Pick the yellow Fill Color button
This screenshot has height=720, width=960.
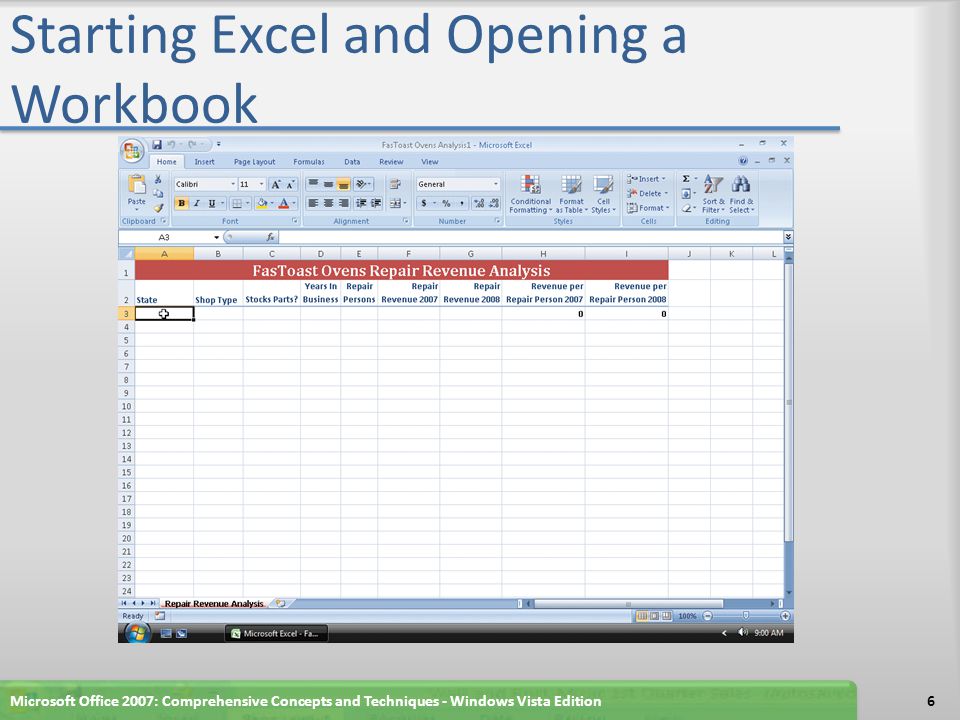pos(261,203)
